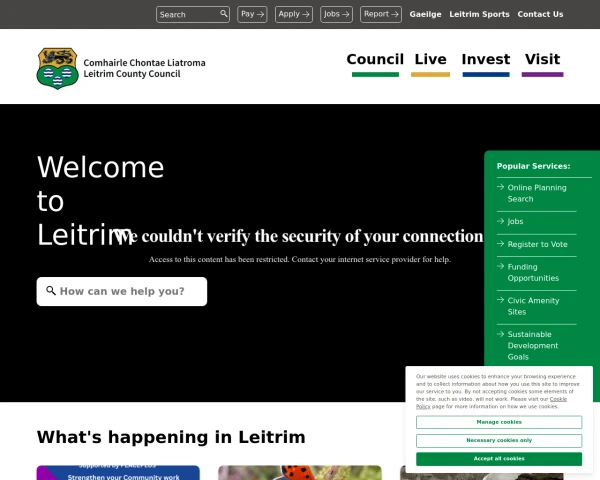600x480 pixels.
Task: Click the magnifier icon in top search box
Action: coord(223,14)
